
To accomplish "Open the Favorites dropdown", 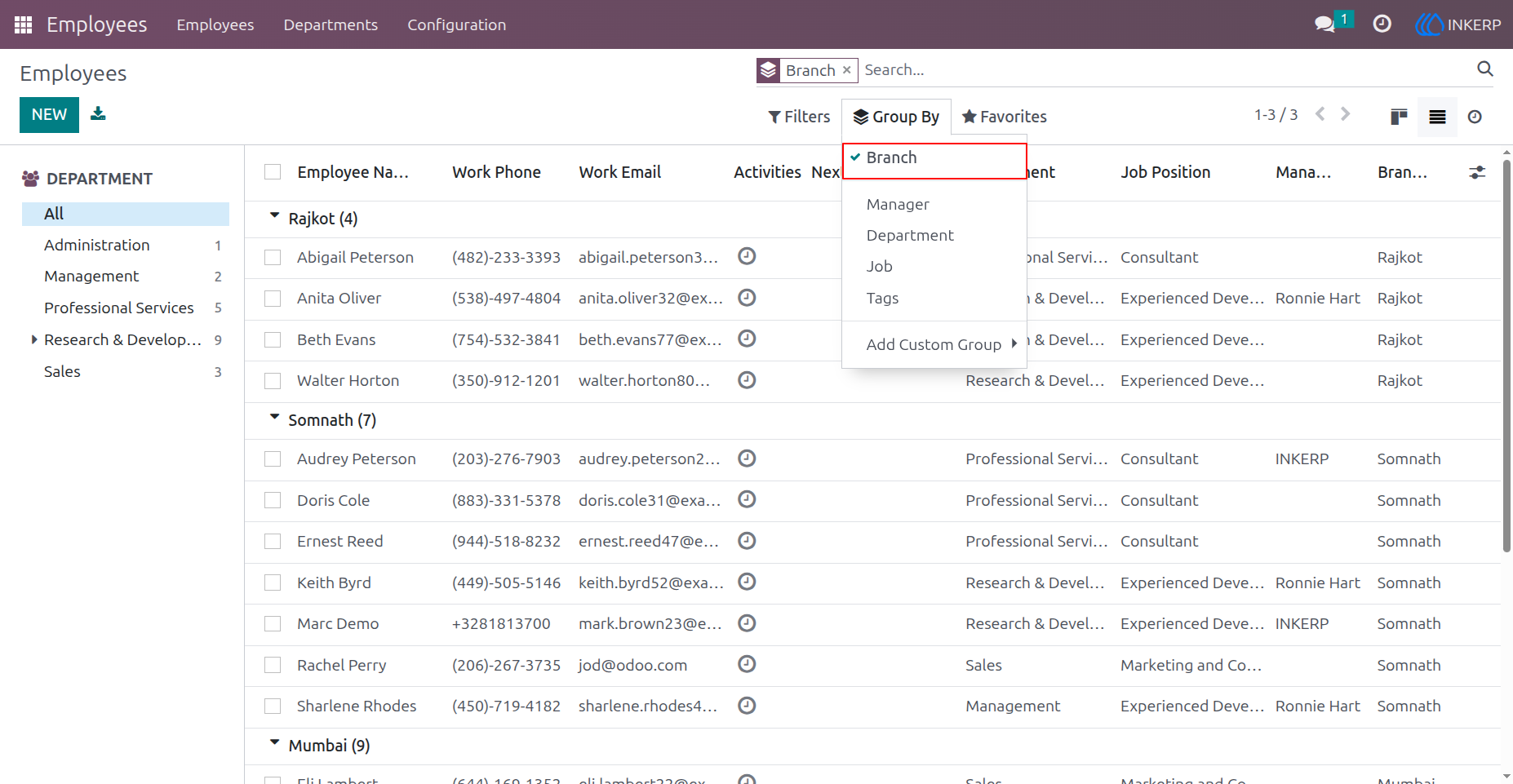I will tap(1004, 117).
